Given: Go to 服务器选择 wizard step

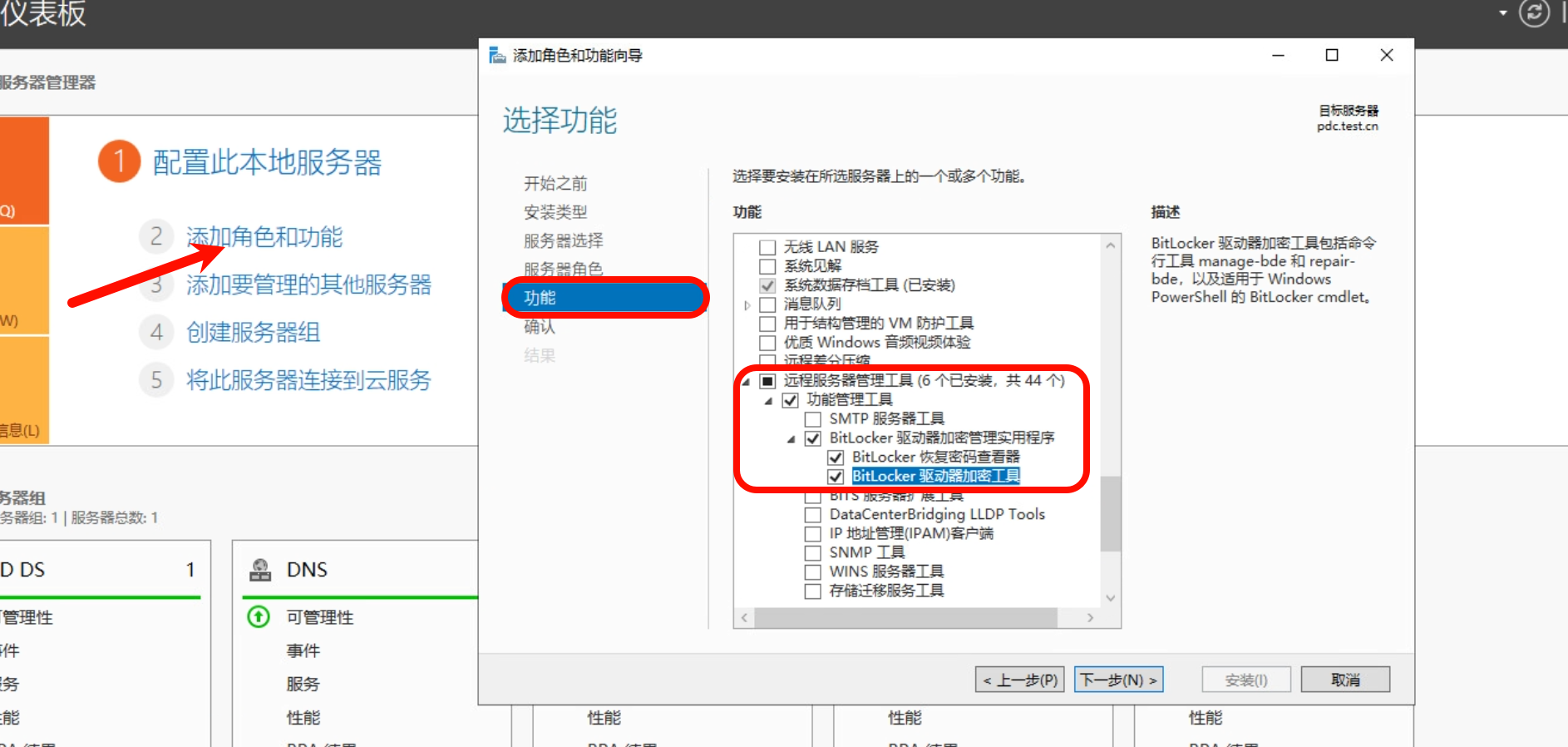Looking at the screenshot, I should (564, 241).
